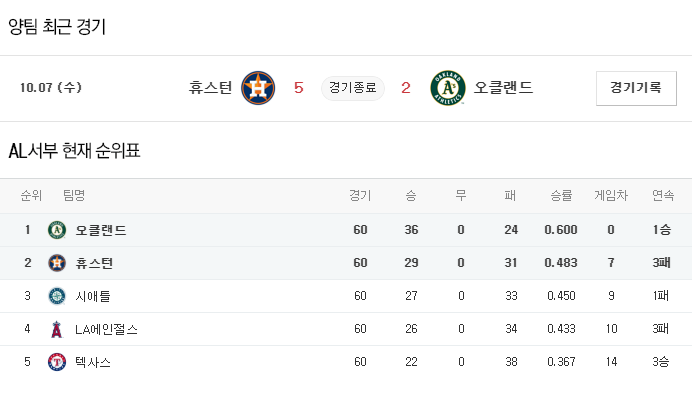Click the 10.07 (수) game date
Viewport: 692px width, 394px height.
(51, 87)
